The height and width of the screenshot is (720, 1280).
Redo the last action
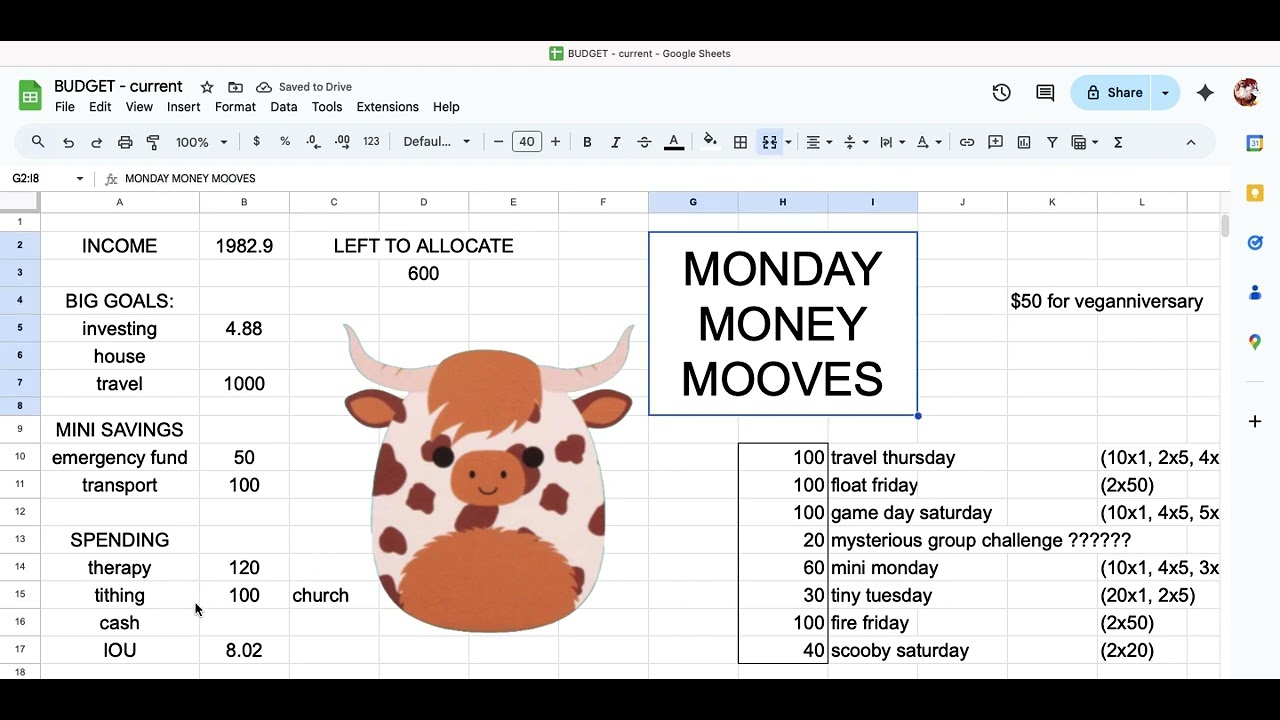(96, 142)
